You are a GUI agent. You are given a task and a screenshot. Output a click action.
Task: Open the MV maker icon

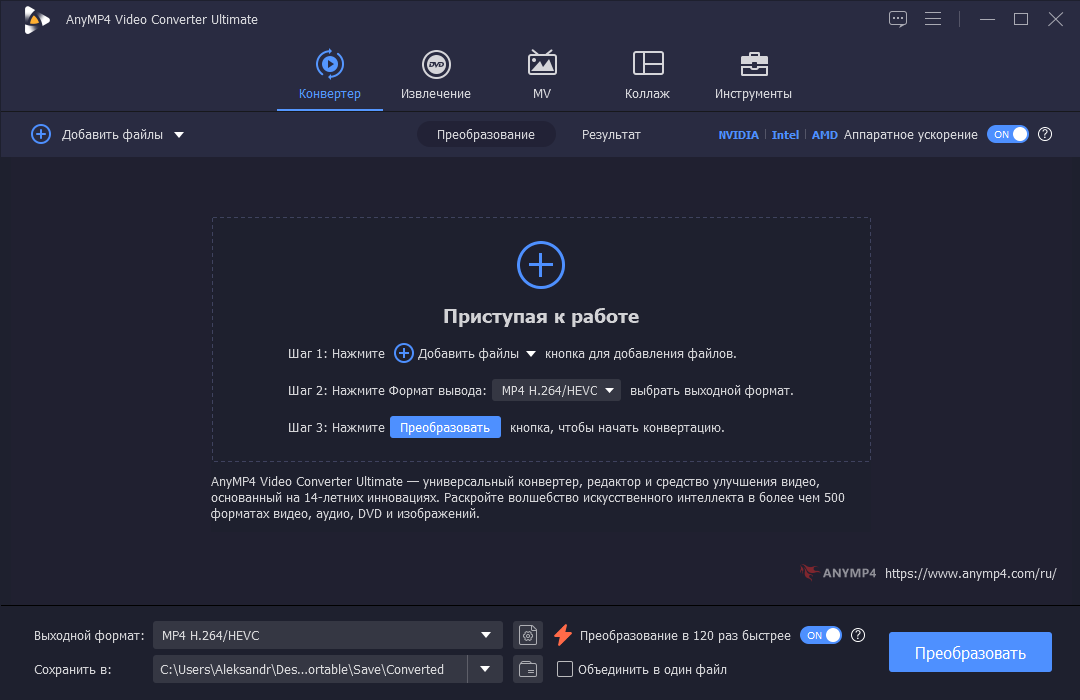tap(542, 63)
